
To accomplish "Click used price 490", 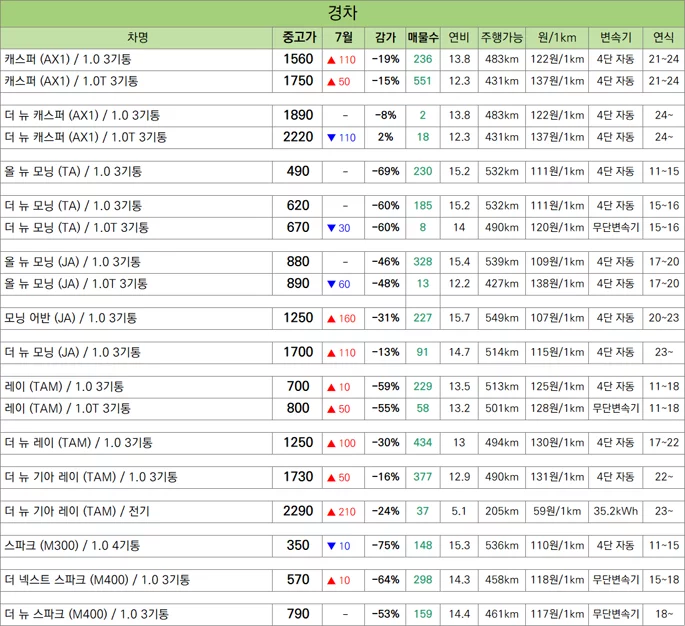I will [x=298, y=171].
